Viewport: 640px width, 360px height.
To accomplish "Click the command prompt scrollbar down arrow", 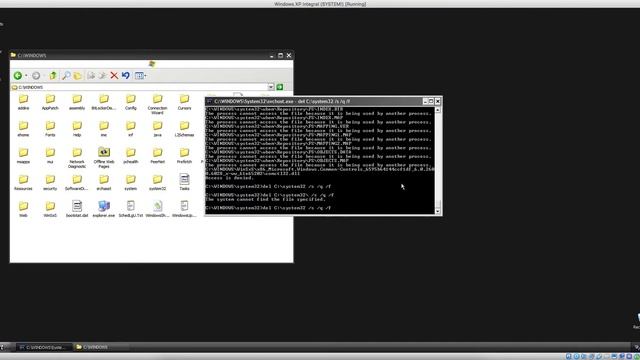I will coord(438,211).
